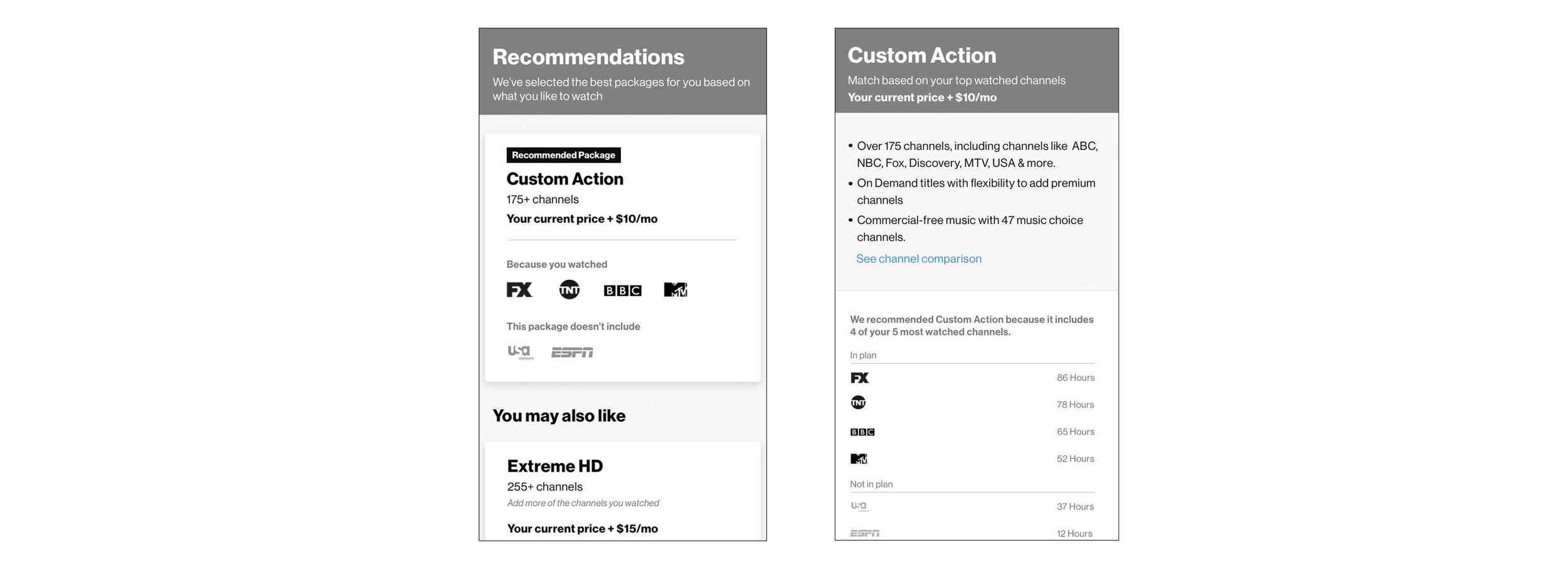This screenshot has width=1568, height=569.
Task: Click the USA Network logo under Not in plan
Action: [x=859, y=506]
